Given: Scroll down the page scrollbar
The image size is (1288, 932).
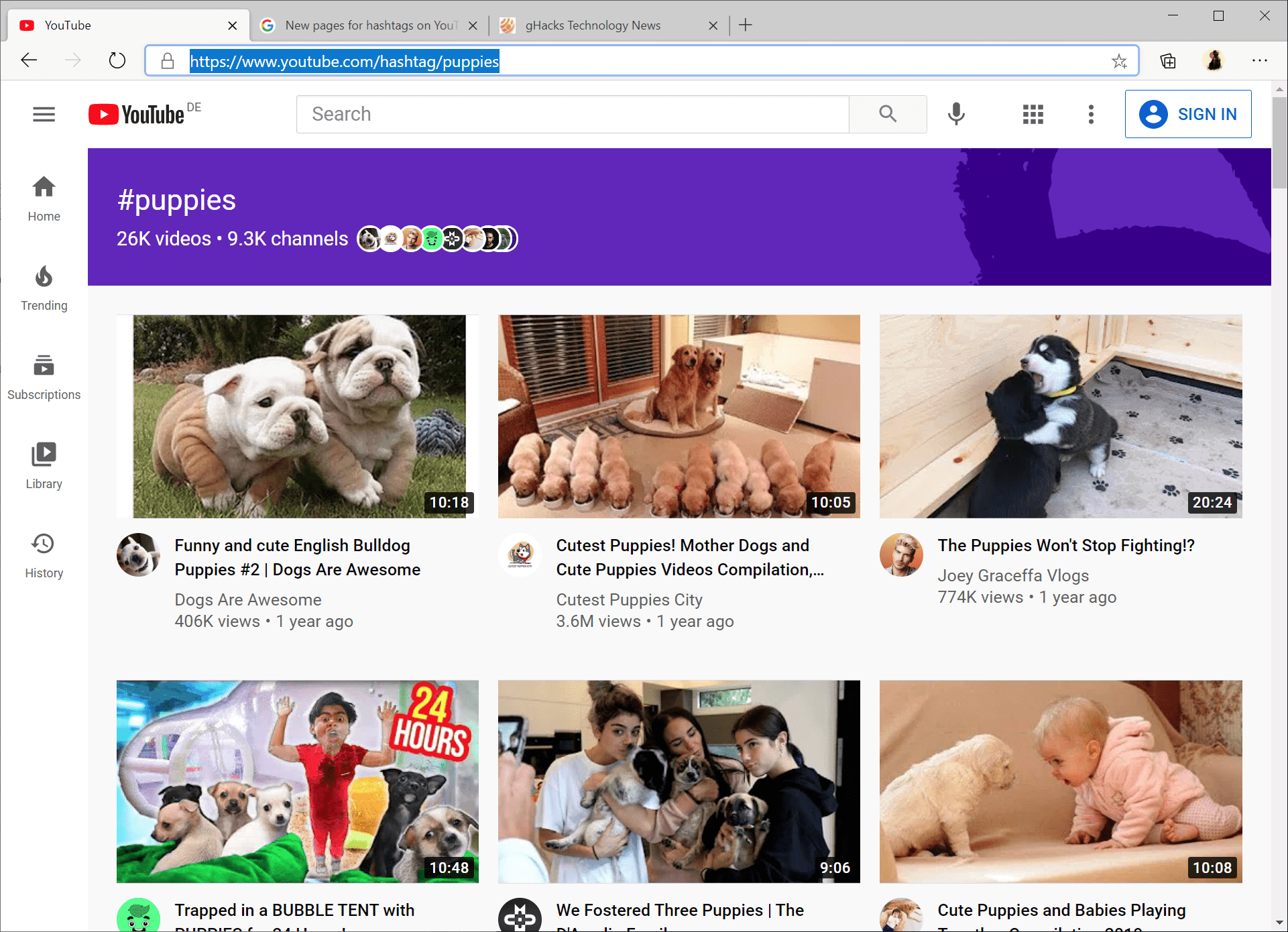Looking at the screenshot, I should click(1280, 919).
